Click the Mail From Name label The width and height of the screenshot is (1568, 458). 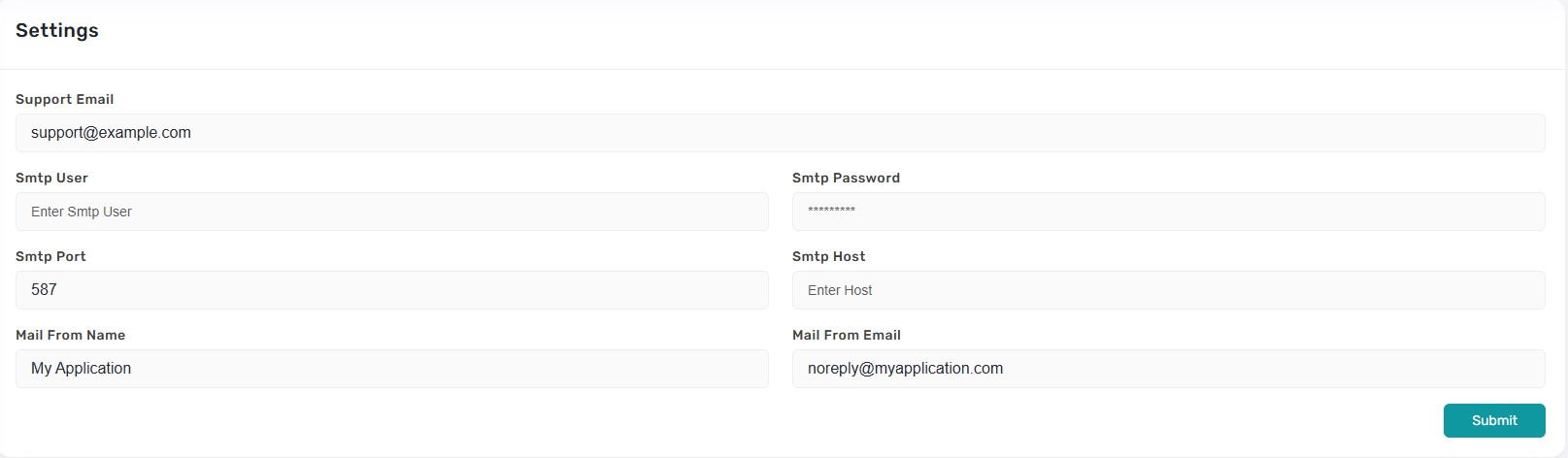pyautogui.click(x=70, y=335)
